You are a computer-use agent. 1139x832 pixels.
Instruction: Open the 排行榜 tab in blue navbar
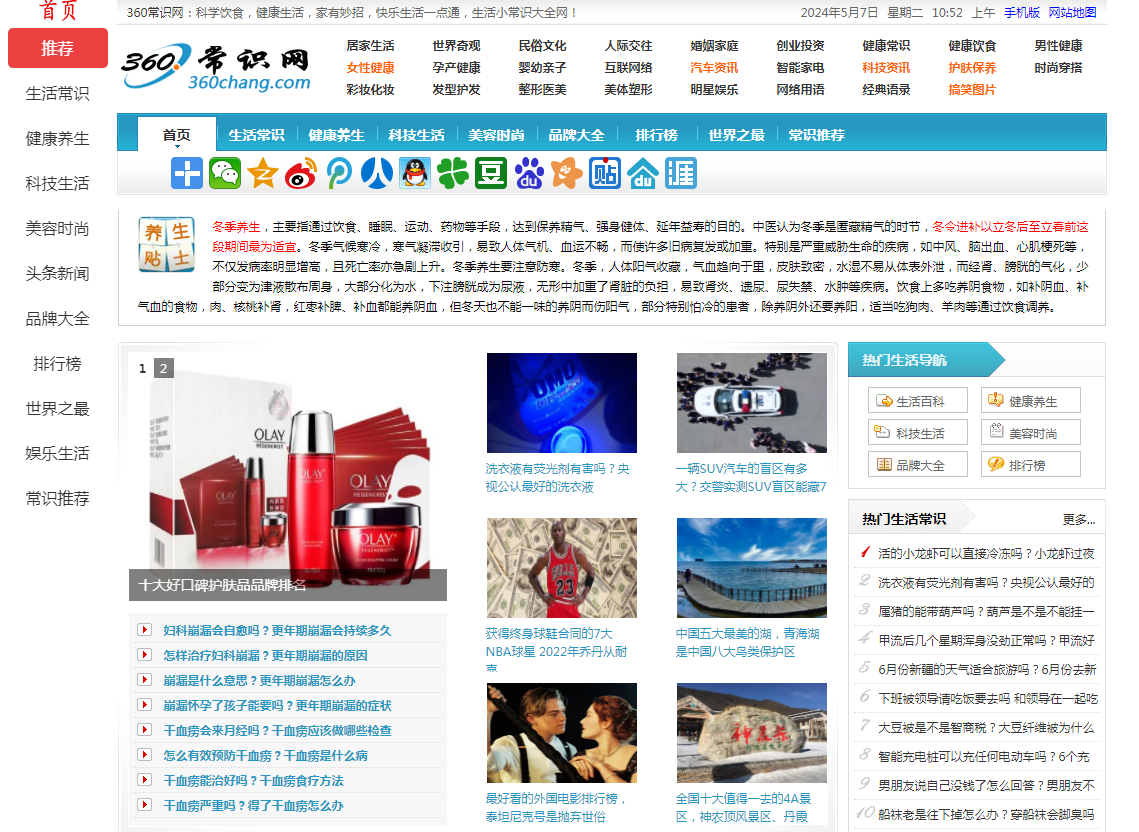[657, 135]
